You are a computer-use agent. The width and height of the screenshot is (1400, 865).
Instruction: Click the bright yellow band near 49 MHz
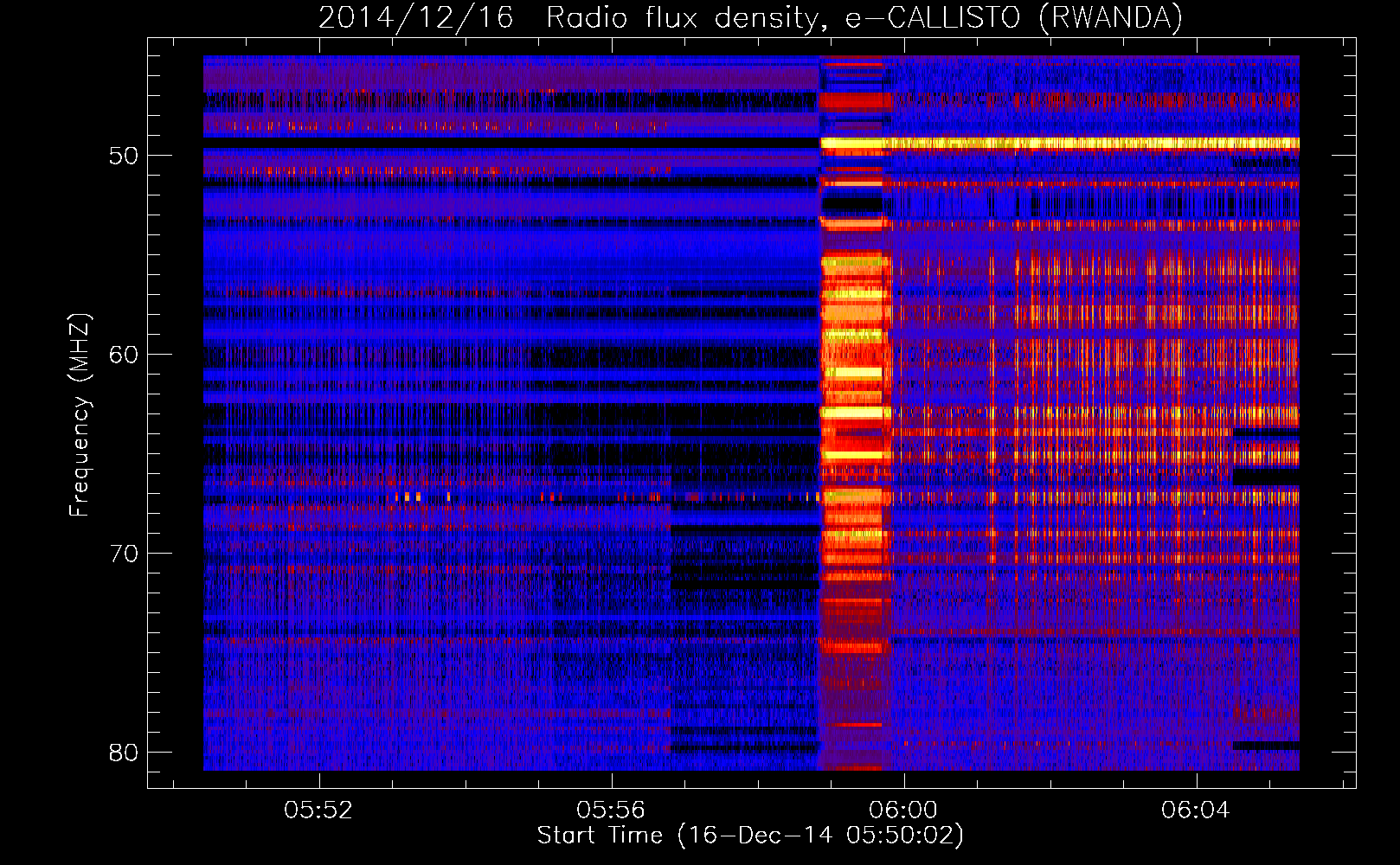(x=1060, y=143)
